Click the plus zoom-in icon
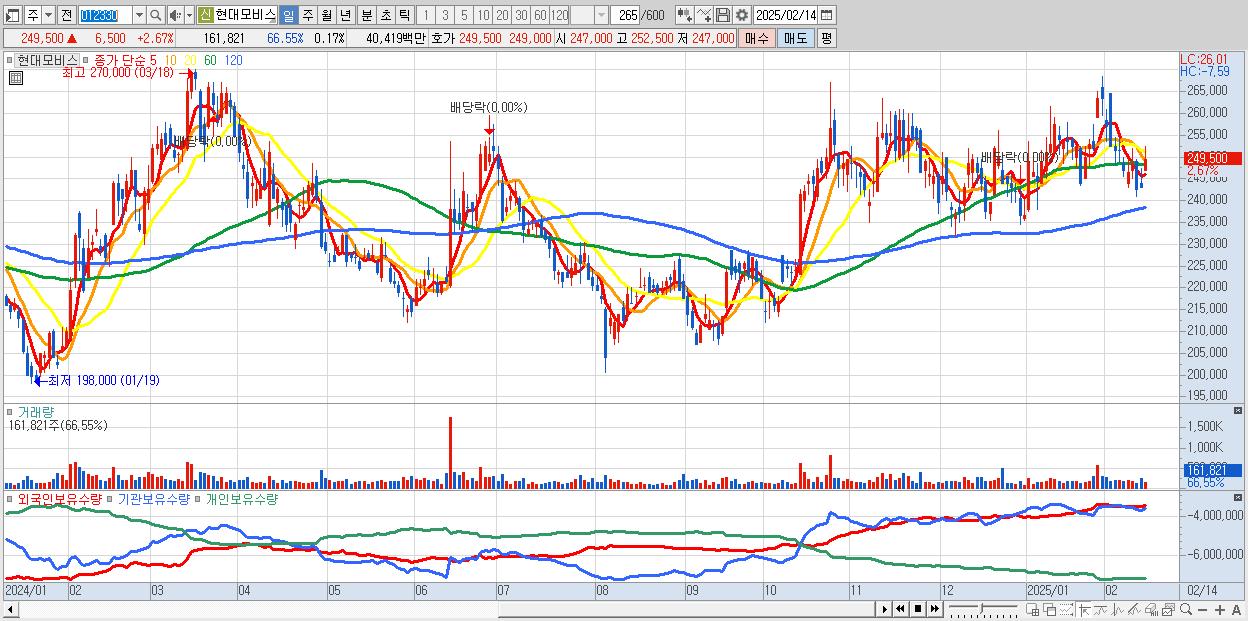 pos(1219,610)
